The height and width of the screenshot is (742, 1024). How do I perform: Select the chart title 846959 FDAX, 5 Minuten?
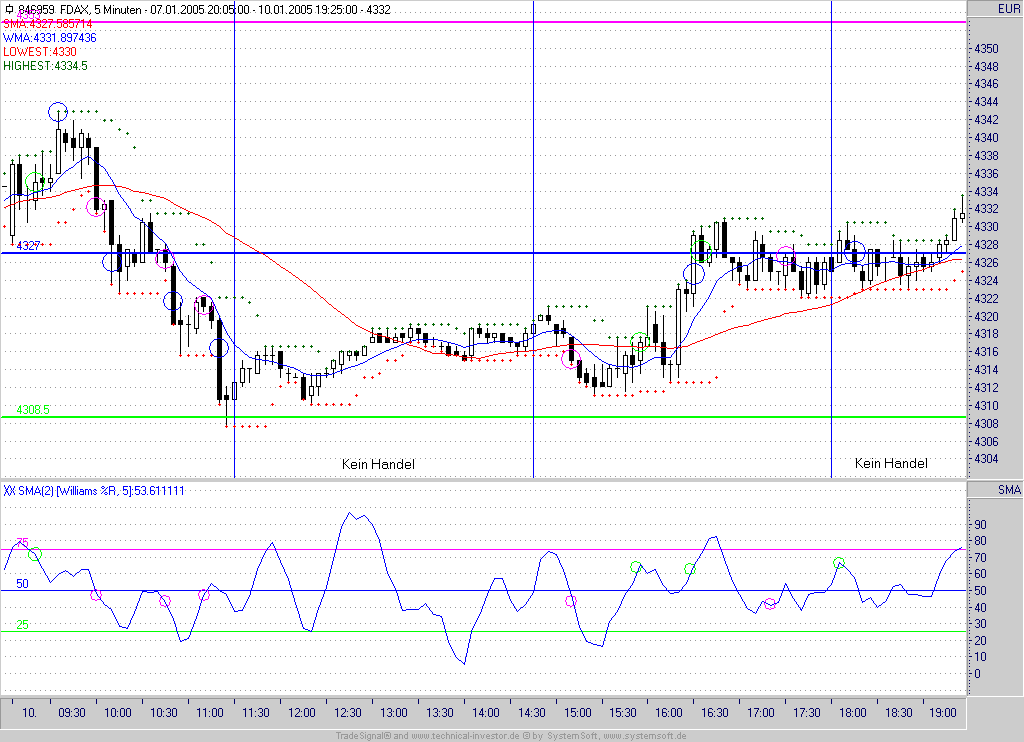click(x=80, y=9)
